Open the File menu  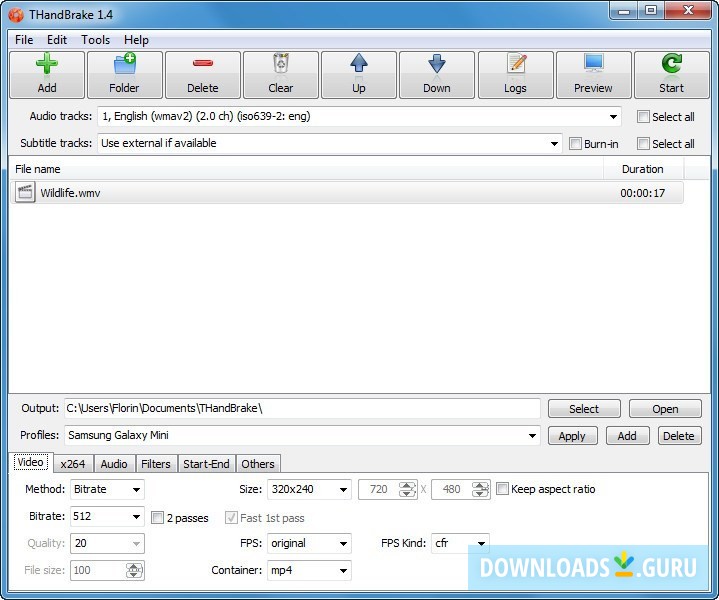click(24, 40)
